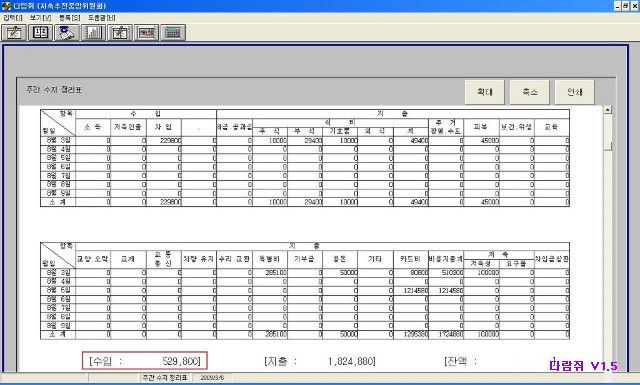Click the 소 계 label in the upper table
The image size is (640, 385).
pyautogui.click(x=58, y=202)
